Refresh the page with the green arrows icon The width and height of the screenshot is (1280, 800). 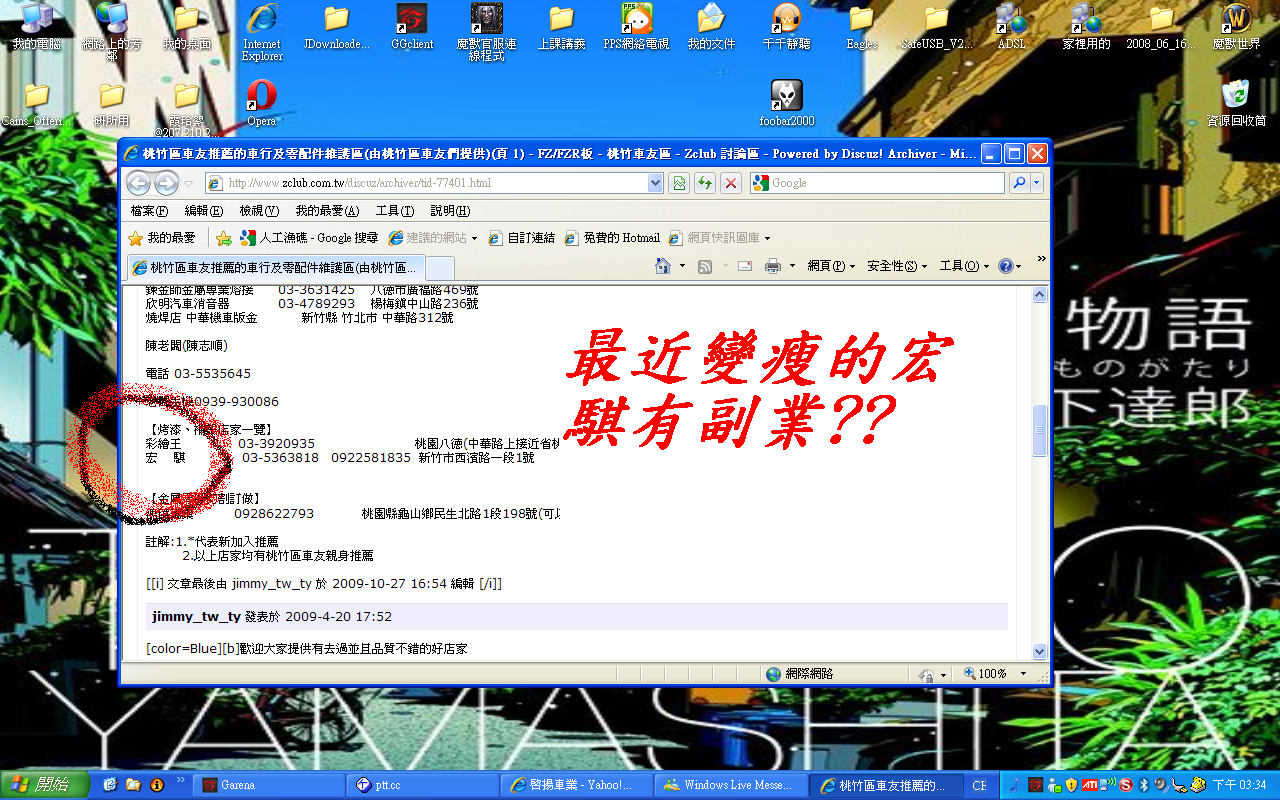coord(706,183)
